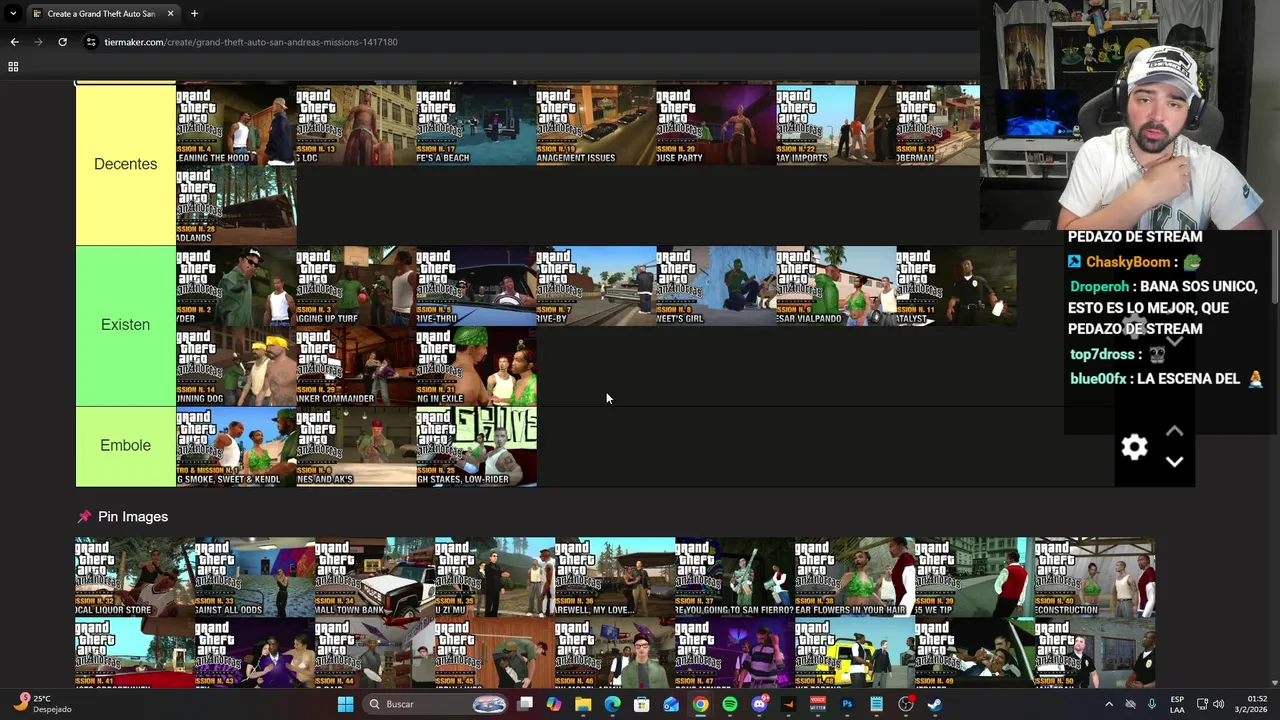This screenshot has width=1280, height=720.
Task: Pick the Wu Zi Mu mission thumbnail
Action: pos(495,577)
